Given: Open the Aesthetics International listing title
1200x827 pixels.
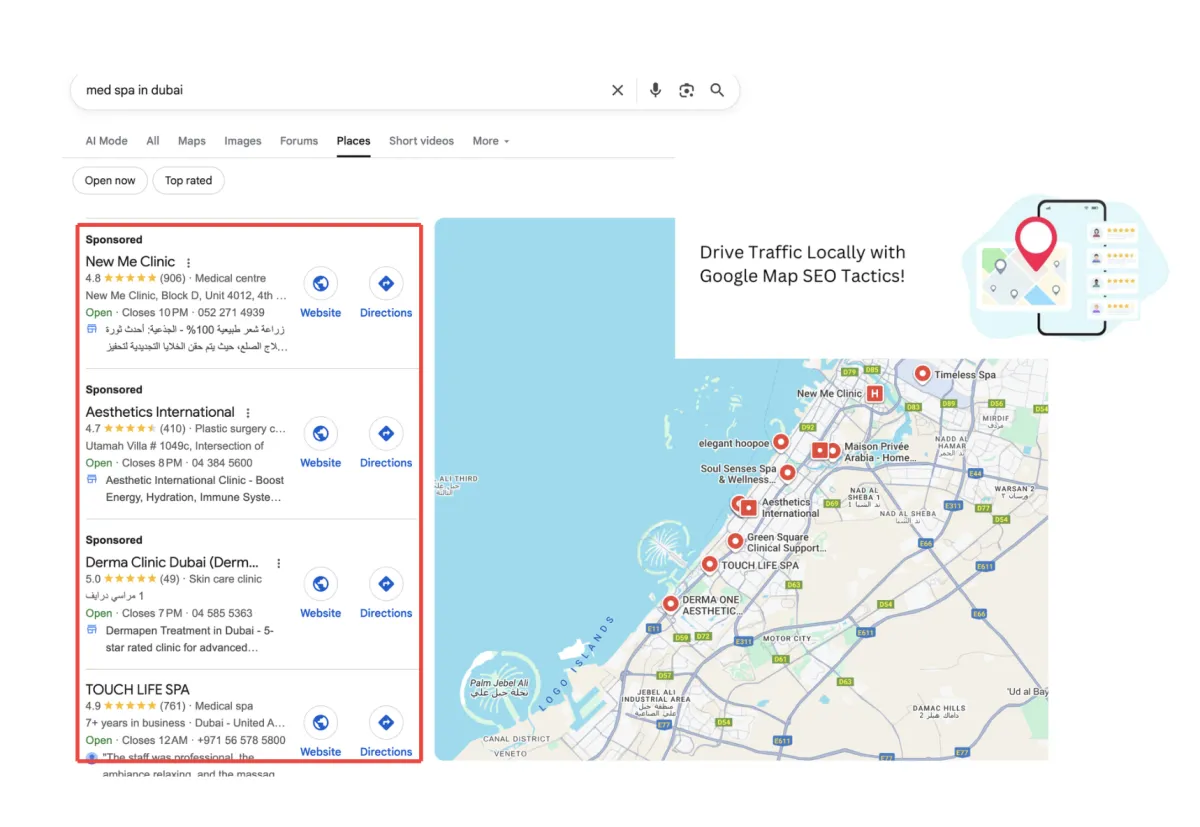Looking at the screenshot, I should 160,412.
